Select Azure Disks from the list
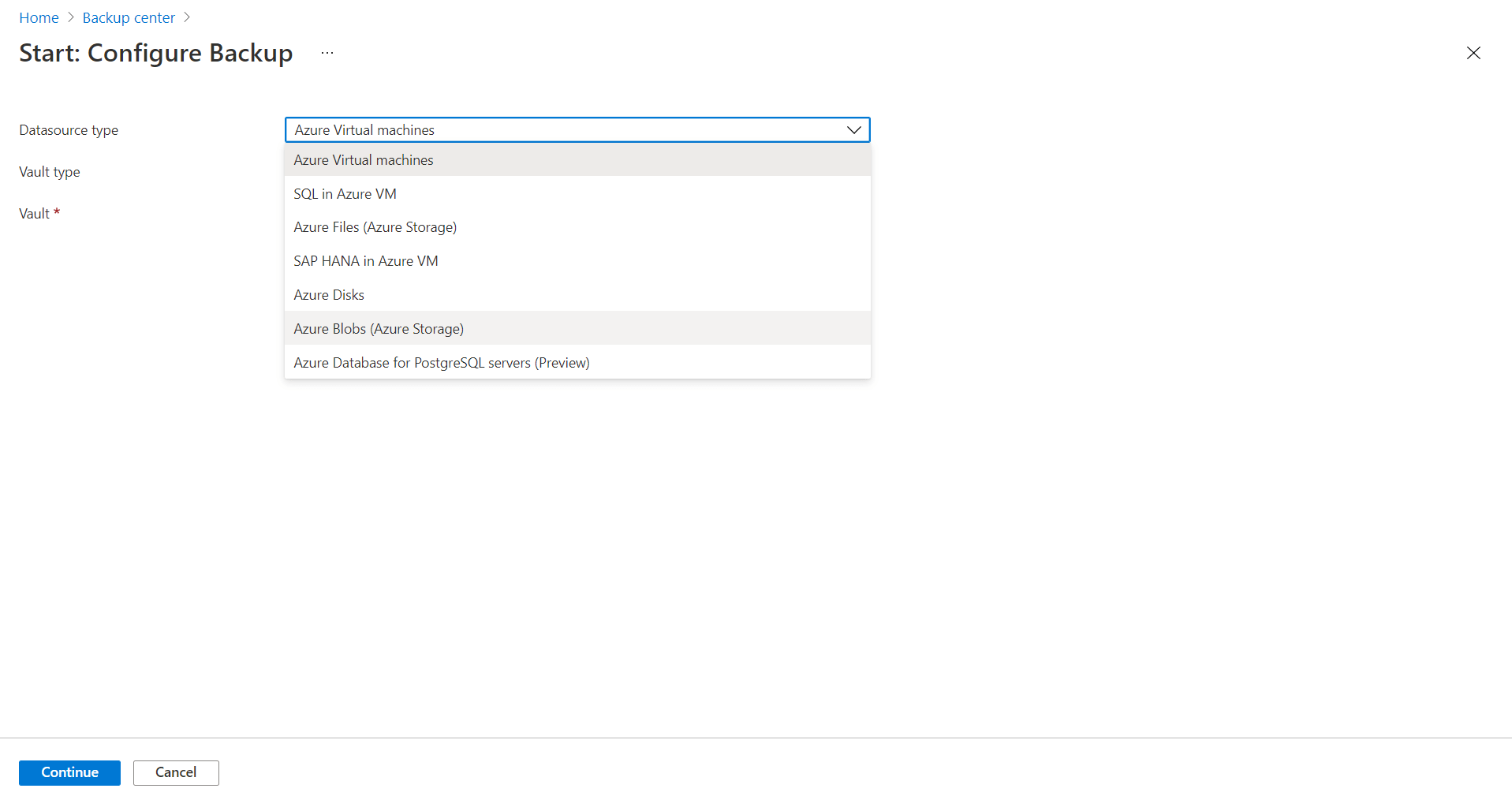The image size is (1512, 807). pyautogui.click(x=329, y=295)
